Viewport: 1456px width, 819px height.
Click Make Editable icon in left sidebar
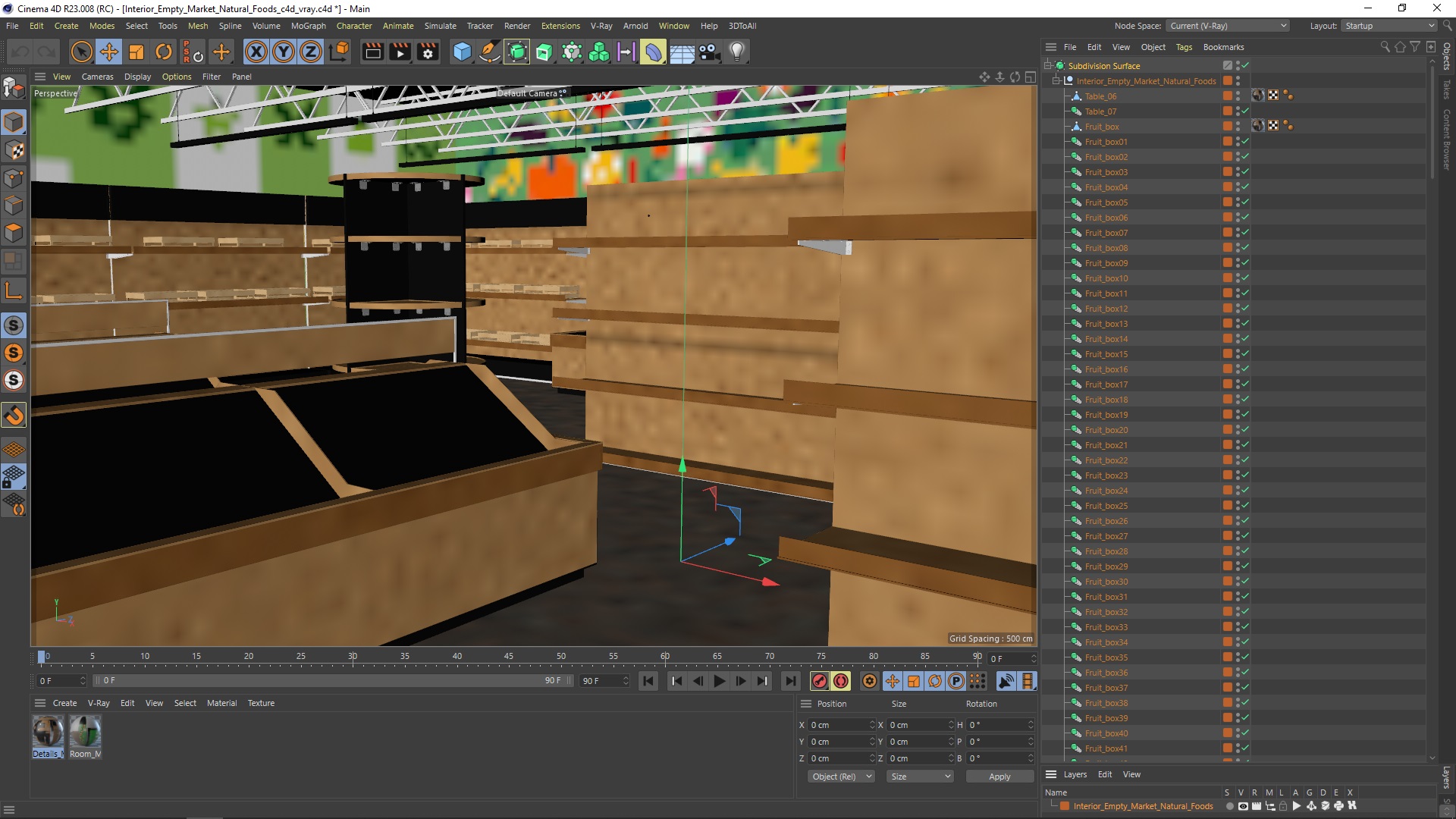(14, 89)
